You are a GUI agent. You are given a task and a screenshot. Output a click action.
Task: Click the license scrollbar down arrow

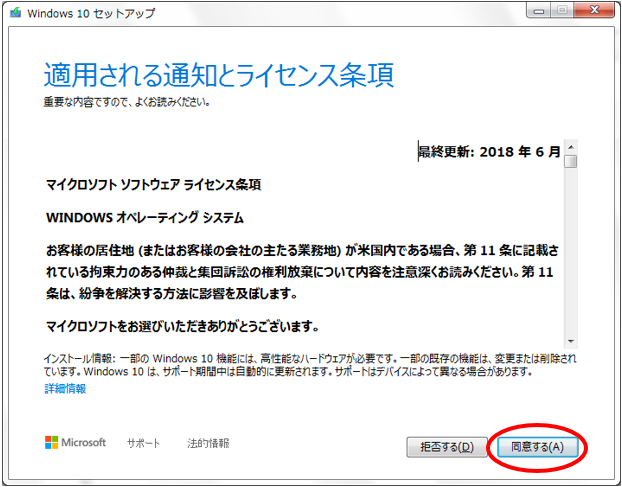pyautogui.click(x=571, y=341)
